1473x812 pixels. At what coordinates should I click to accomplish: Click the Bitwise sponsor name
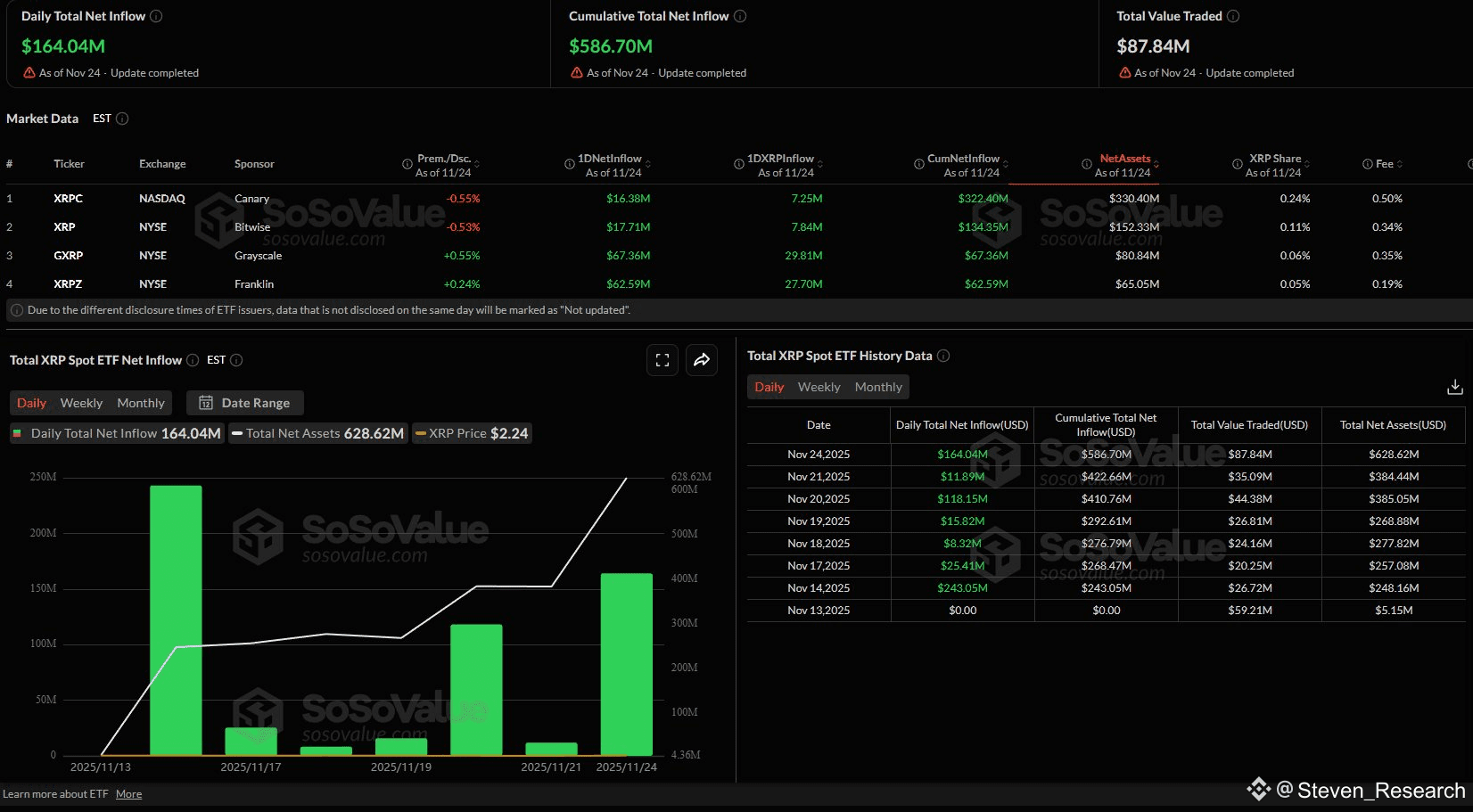pos(252,227)
